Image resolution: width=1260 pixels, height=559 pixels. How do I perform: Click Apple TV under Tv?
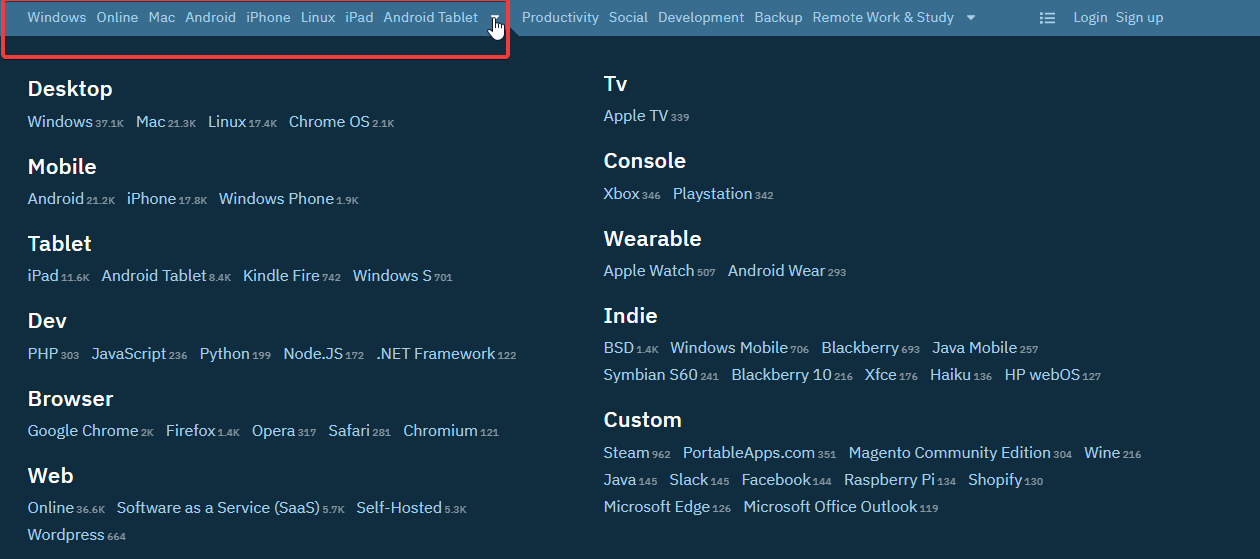(635, 116)
